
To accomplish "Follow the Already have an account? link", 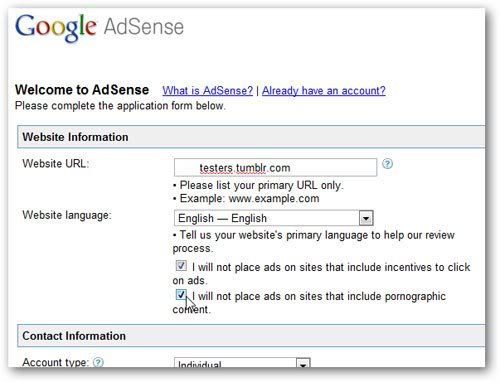I will pos(324,91).
